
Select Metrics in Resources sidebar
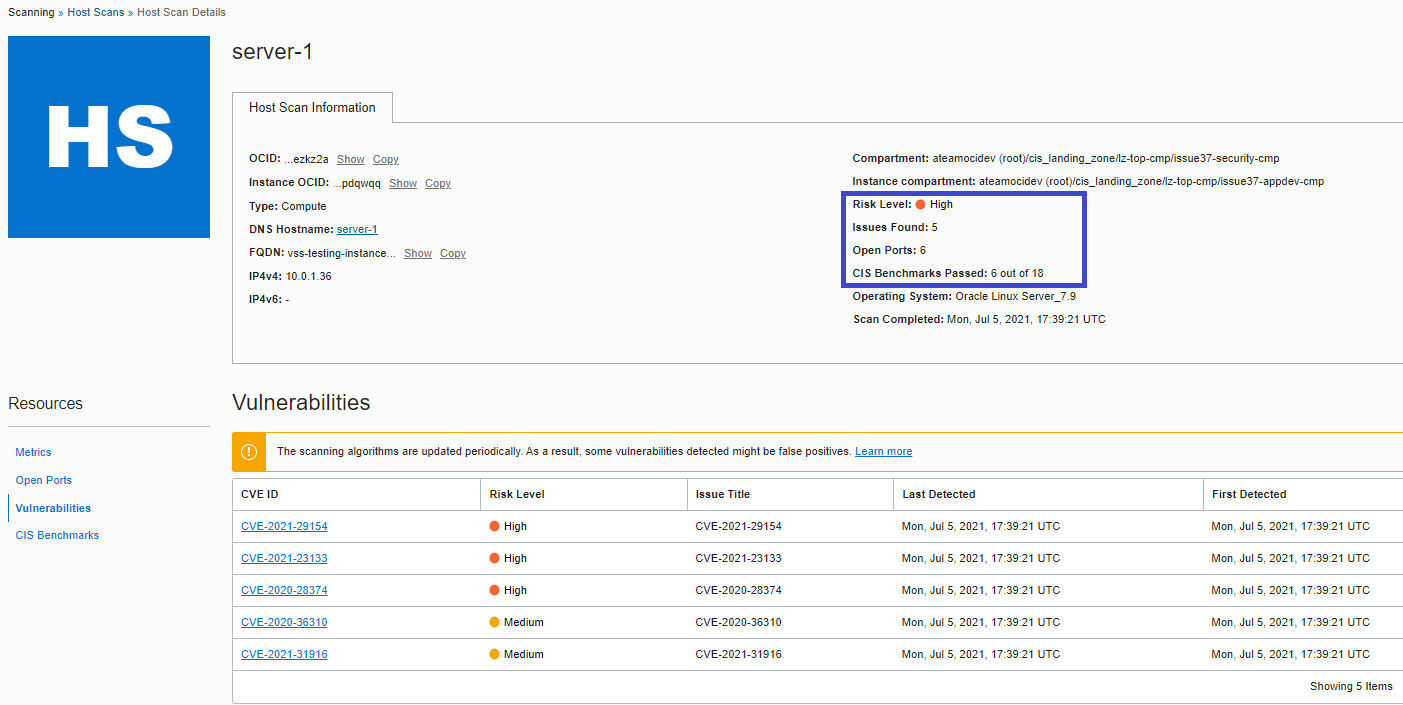click(33, 452)
